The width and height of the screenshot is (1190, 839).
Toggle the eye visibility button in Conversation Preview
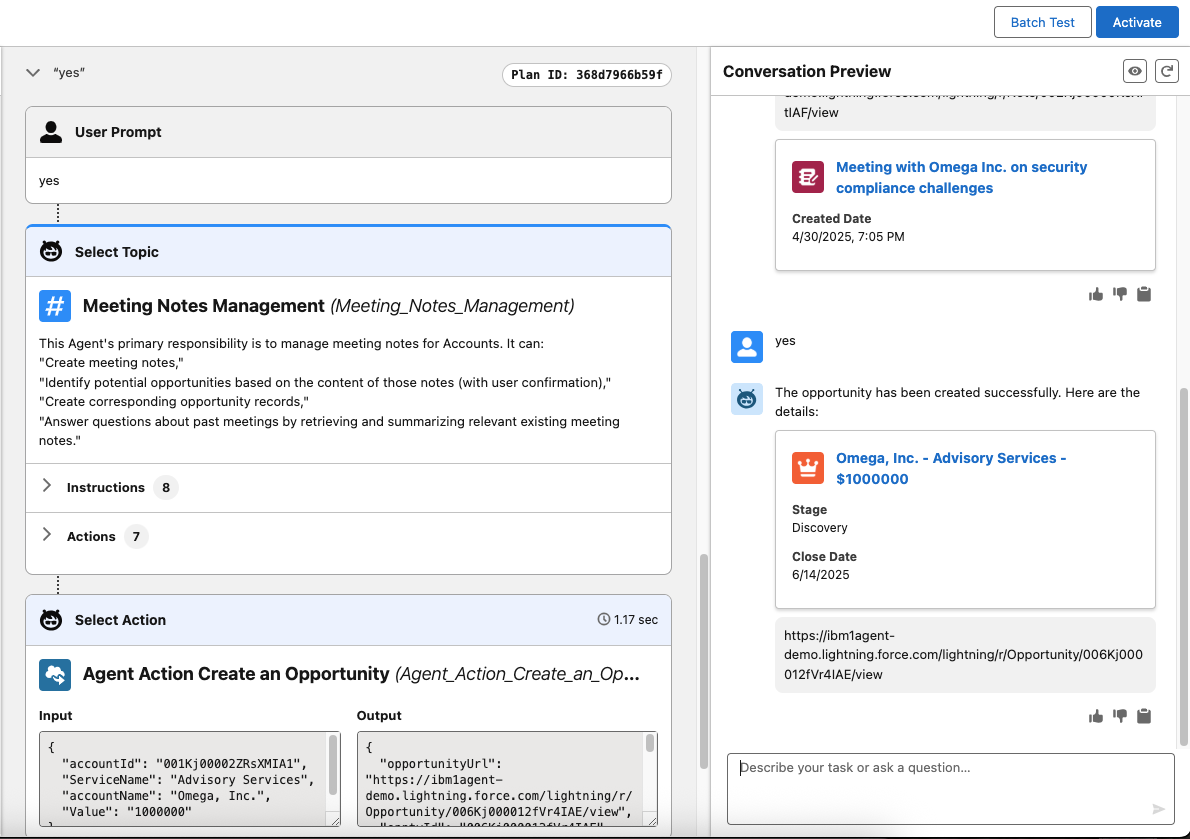click(1135, 71)
